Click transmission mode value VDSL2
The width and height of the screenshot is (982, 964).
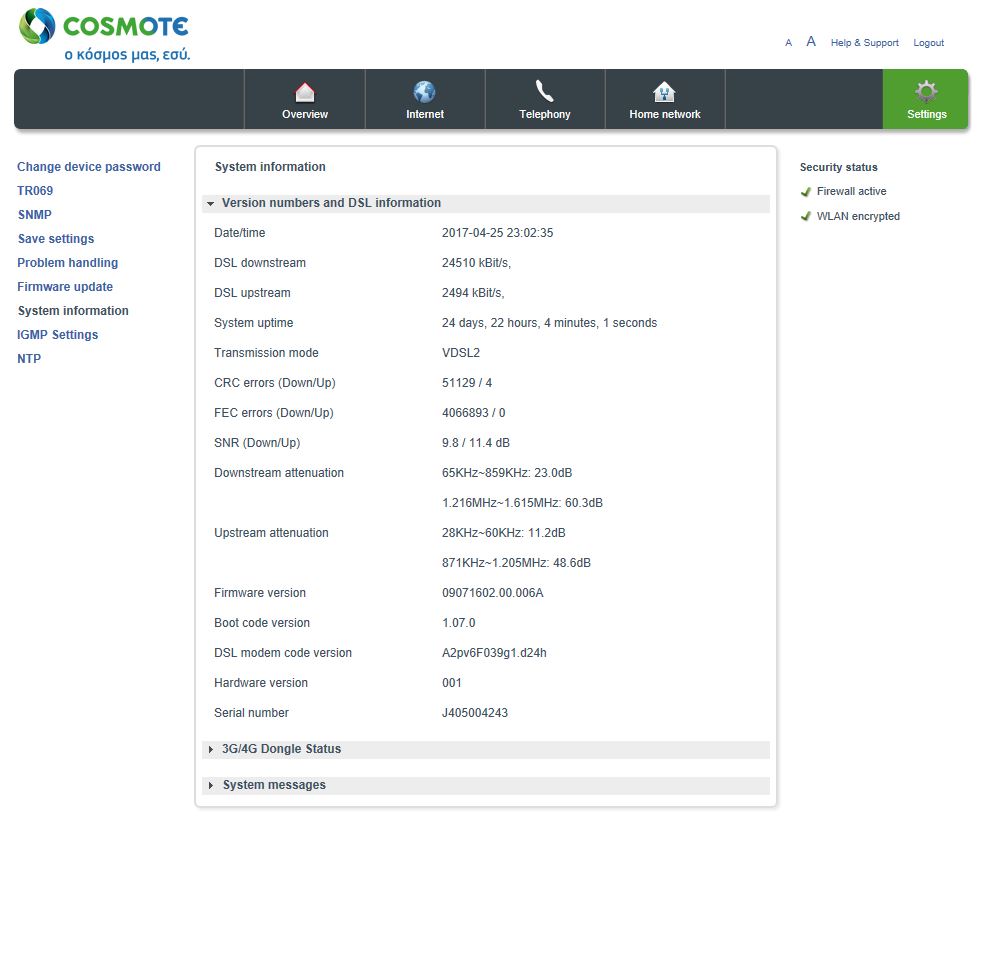(x=460, y=353)
